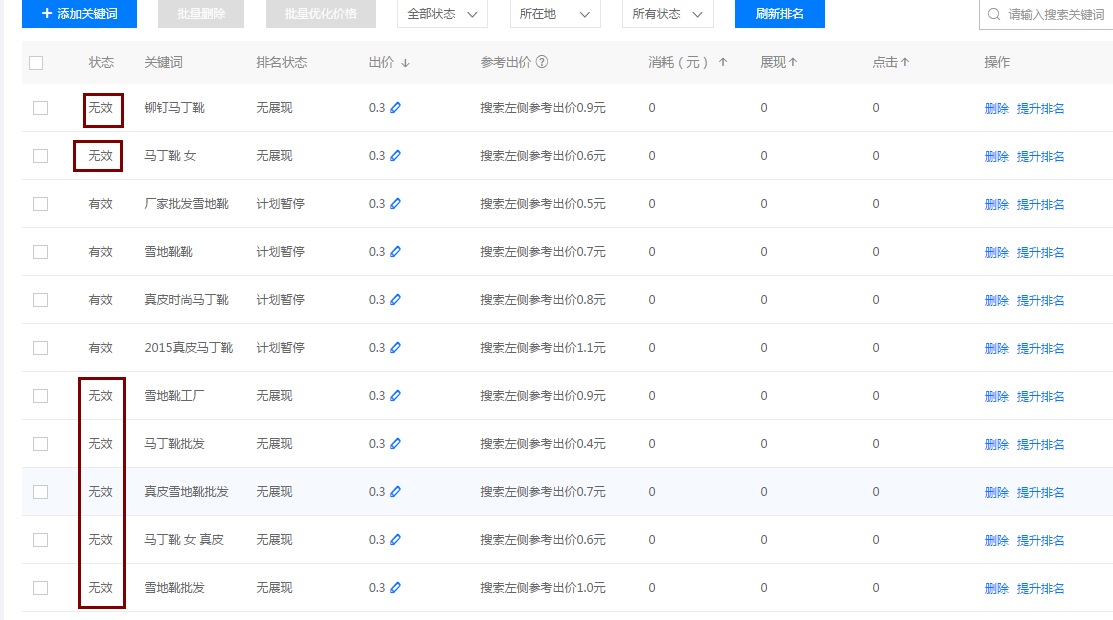Click the edit pencil for 铆钉马丁靴 bid

click(395, 108)
